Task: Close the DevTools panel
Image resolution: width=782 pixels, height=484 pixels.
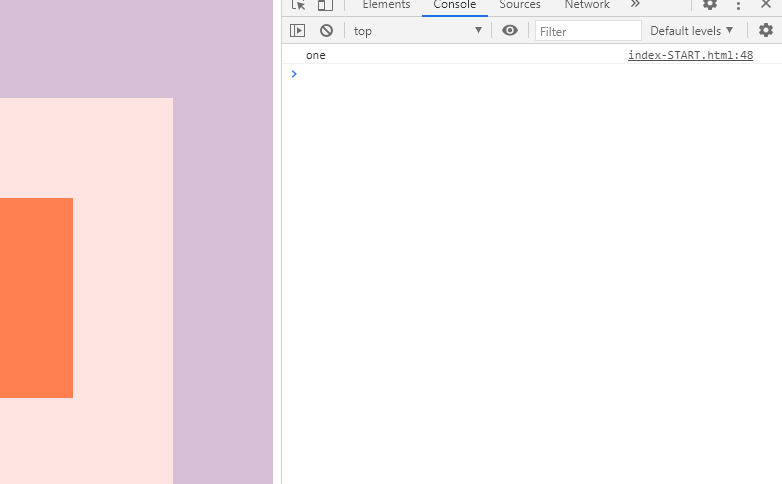Action: pos(766,4)
